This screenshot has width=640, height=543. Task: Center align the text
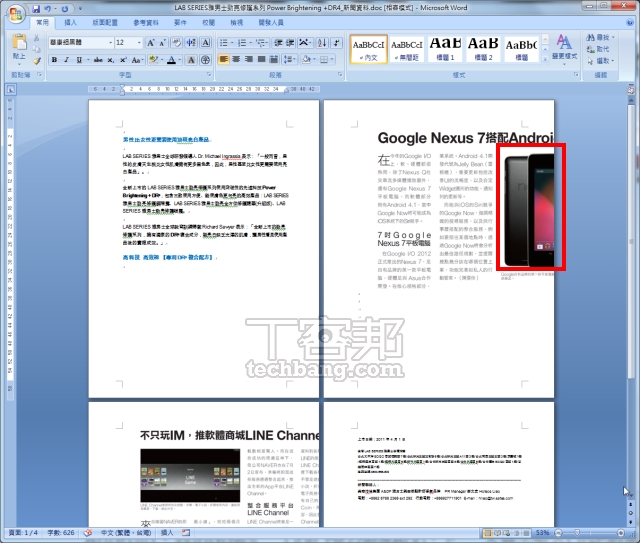point(236,60)
